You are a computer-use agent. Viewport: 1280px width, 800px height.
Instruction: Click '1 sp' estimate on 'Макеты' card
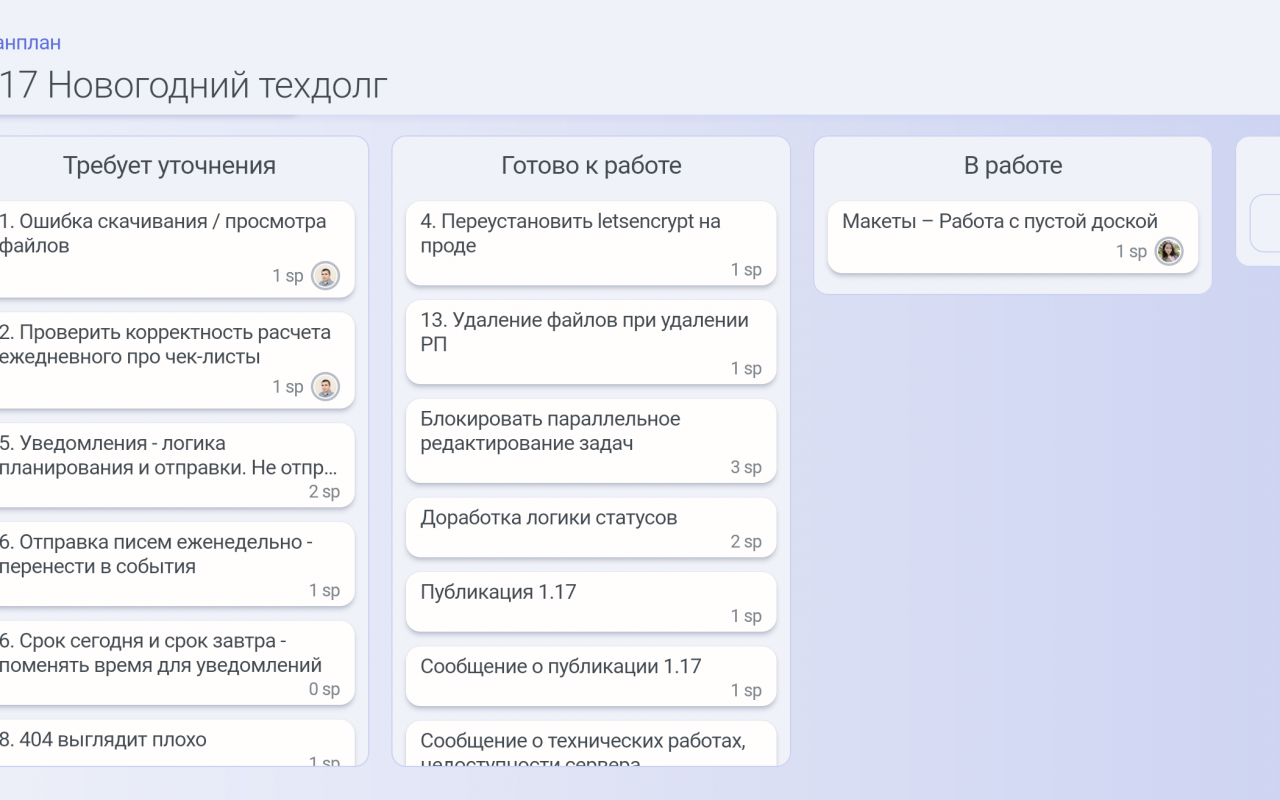[1132, 252]
